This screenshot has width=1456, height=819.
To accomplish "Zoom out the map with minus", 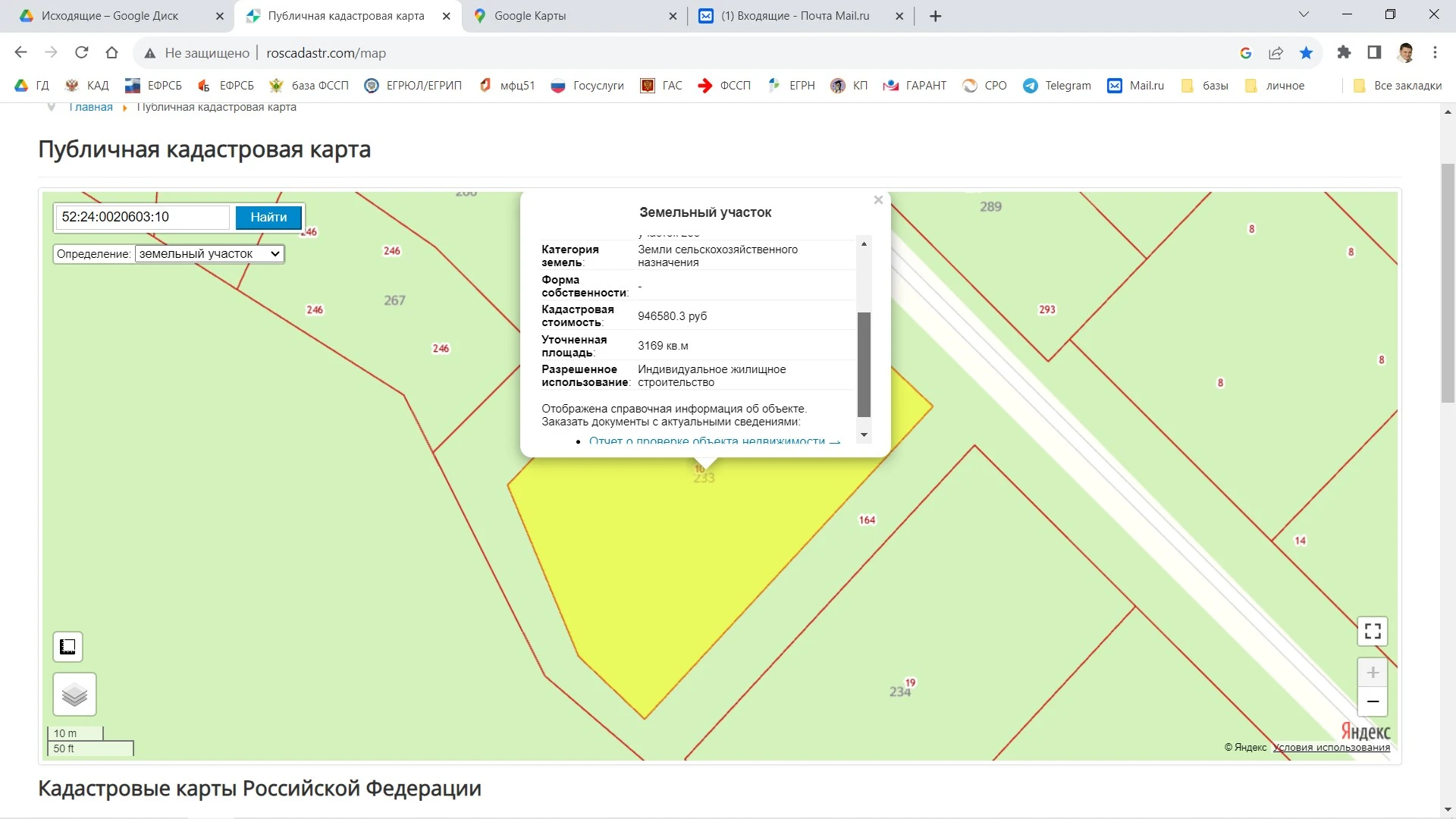I will [1373, 701].
